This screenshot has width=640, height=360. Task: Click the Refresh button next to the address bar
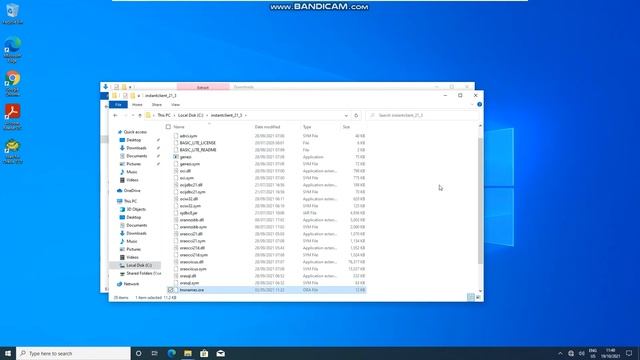click(356, 116)
